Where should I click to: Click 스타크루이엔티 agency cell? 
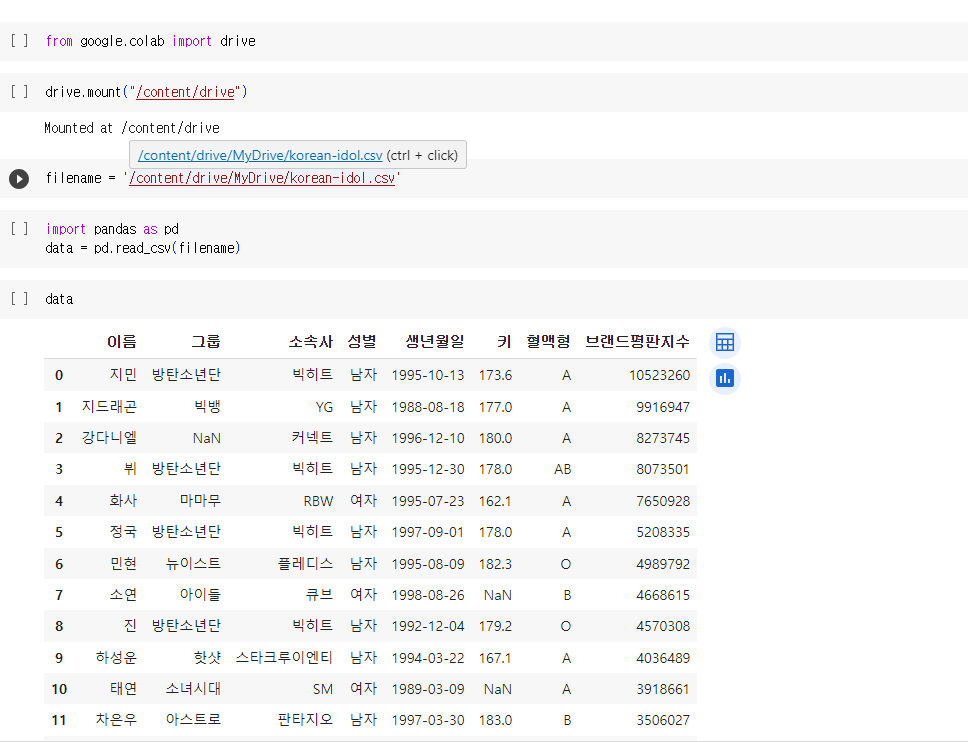pyautogui.click(x=284, y=657)
